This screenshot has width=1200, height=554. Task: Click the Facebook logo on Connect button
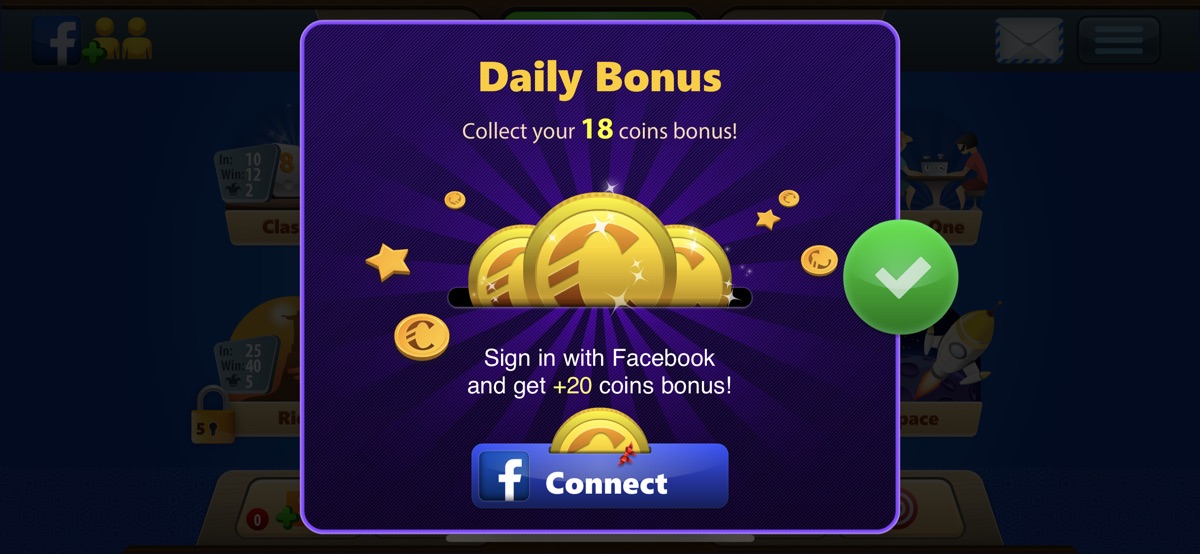click(x=505, y=477)
